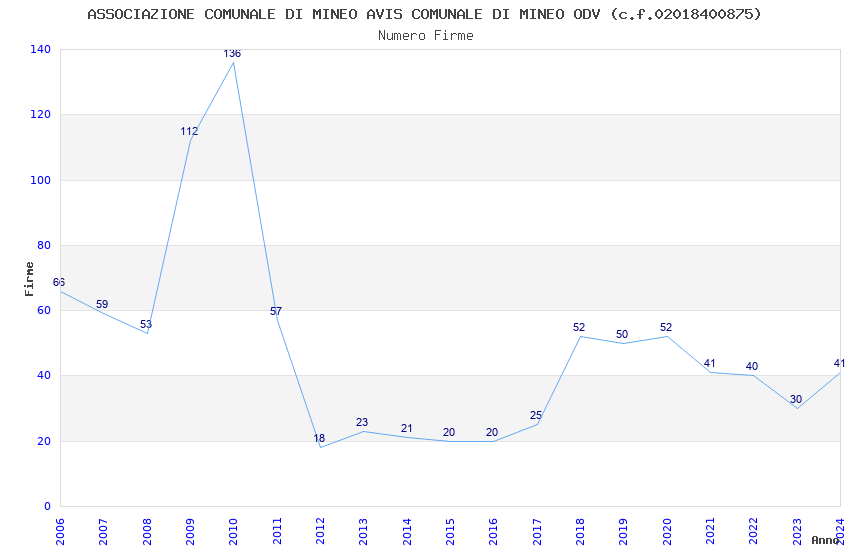850x550 pixels.
Task: Click the 100 y-axis tick label
Action: (41, 180)
